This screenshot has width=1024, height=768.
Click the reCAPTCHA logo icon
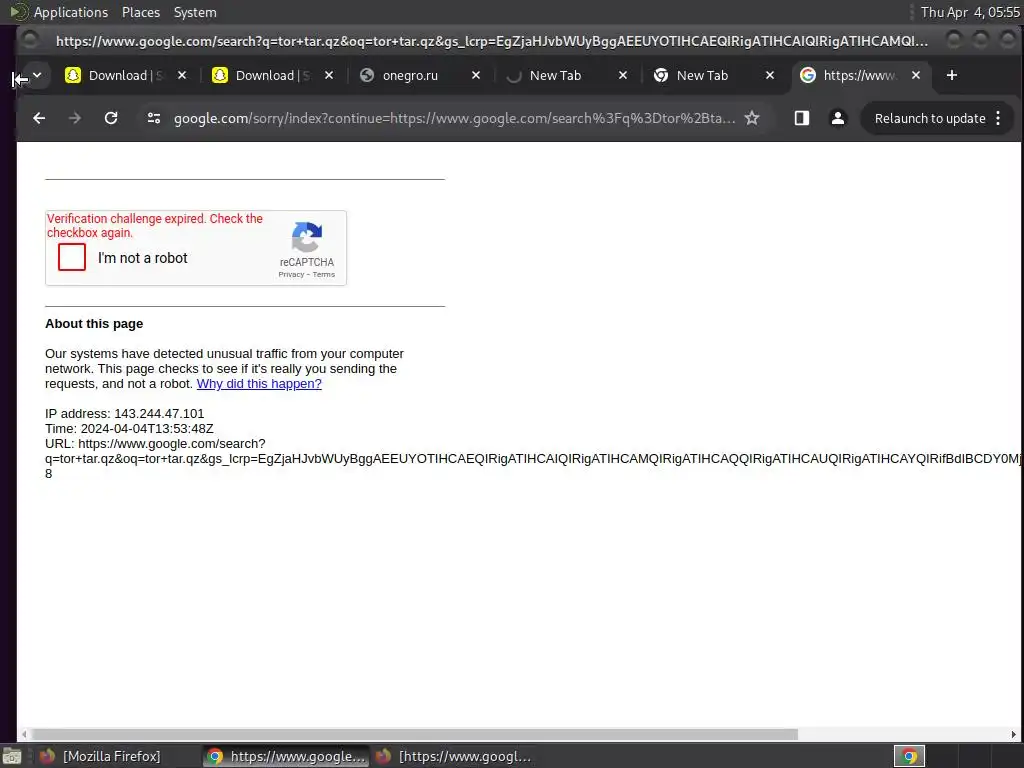[307, 236]
